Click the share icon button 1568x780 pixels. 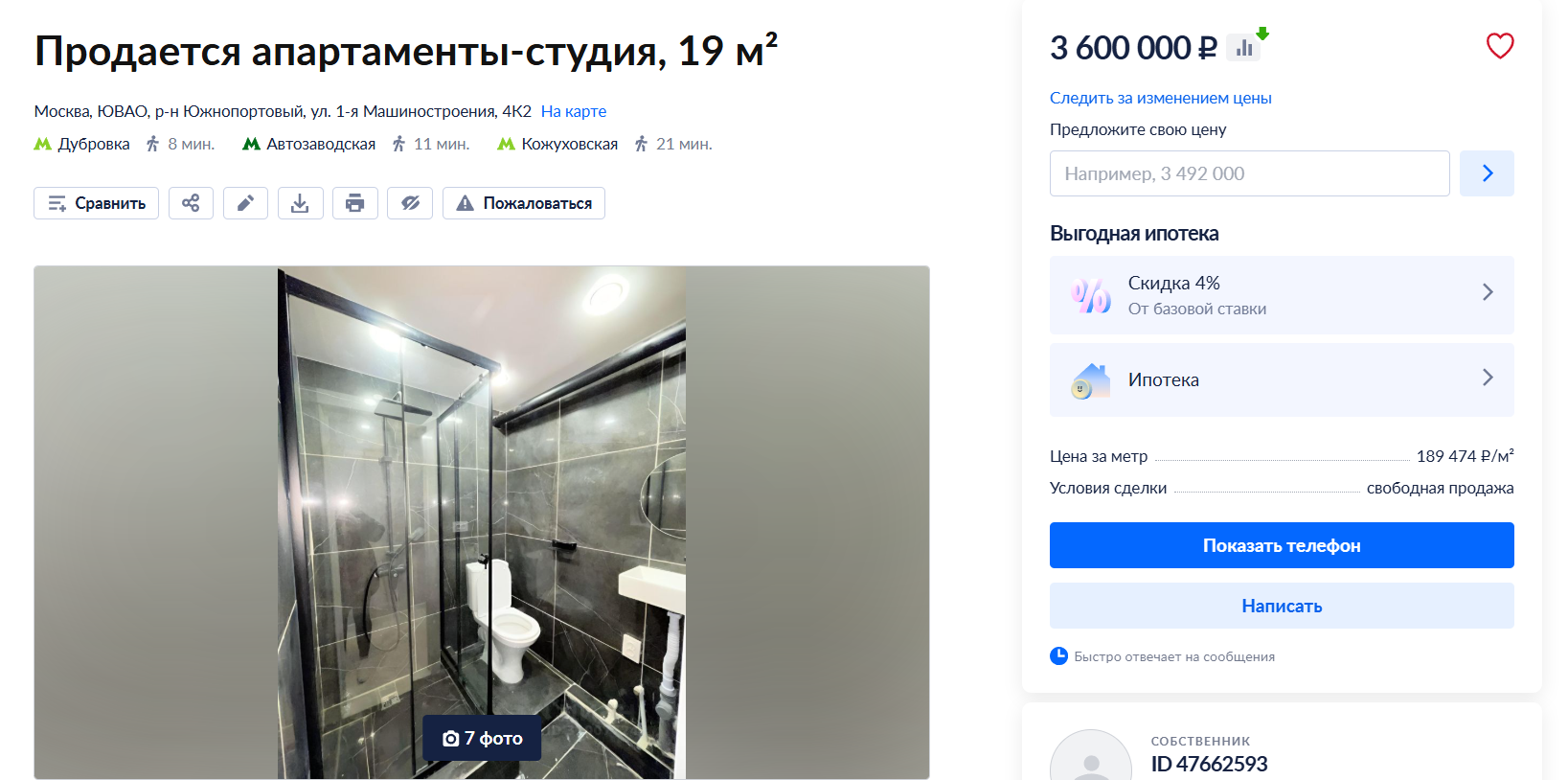(x=191, y=203)
